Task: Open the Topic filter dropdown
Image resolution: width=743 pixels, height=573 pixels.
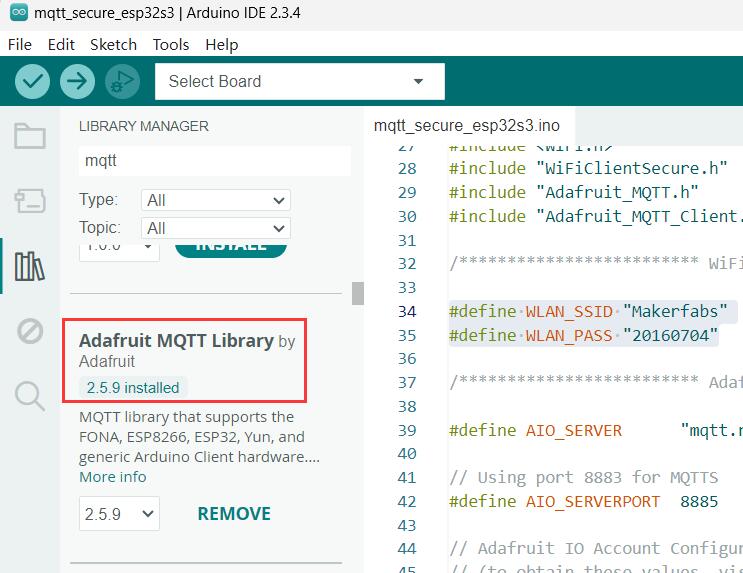Action: [x=216, y=228]
